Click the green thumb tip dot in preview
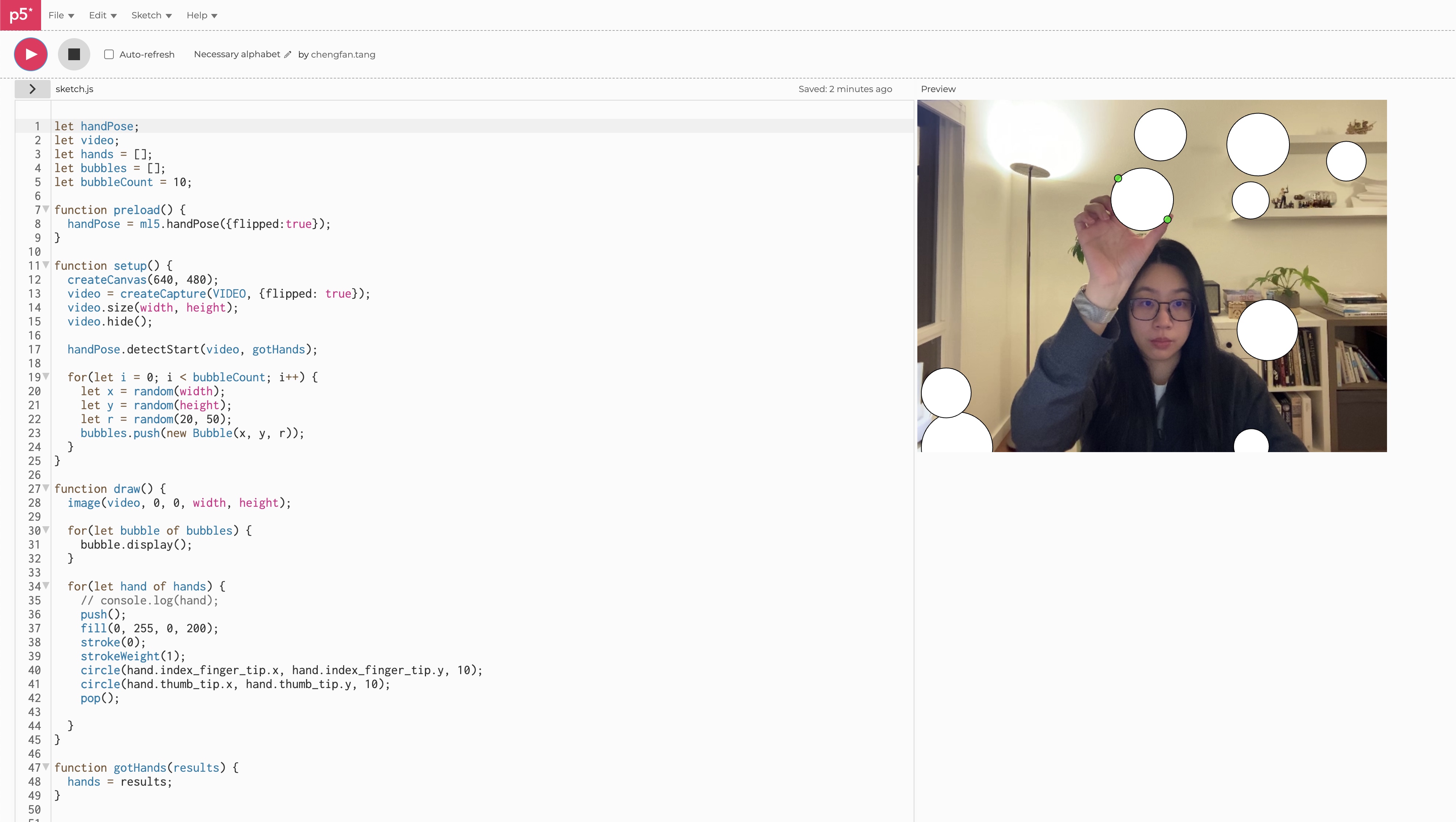Viewport: 1456px width, 822px height. 1168,219
